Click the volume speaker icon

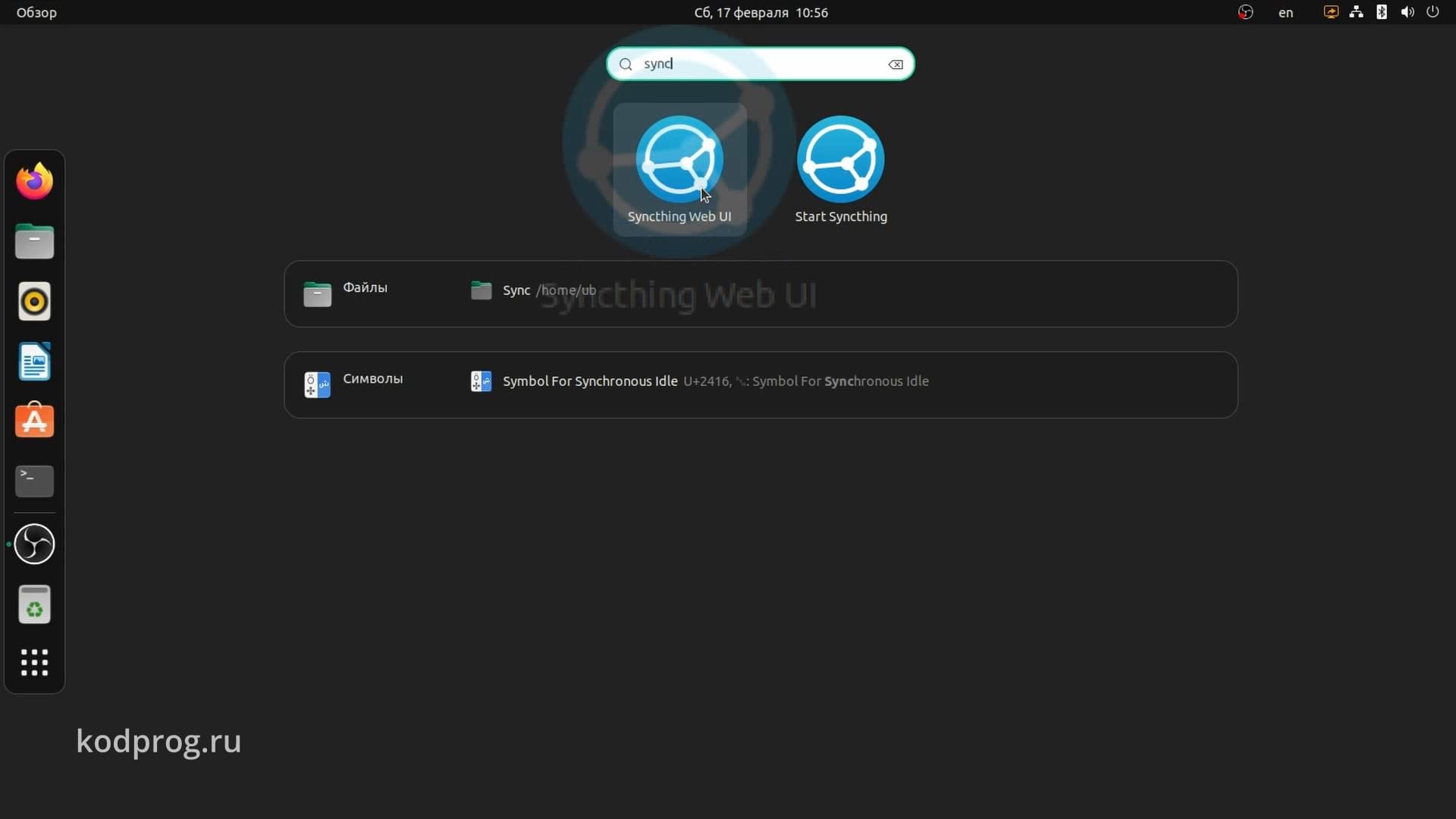1407,12
